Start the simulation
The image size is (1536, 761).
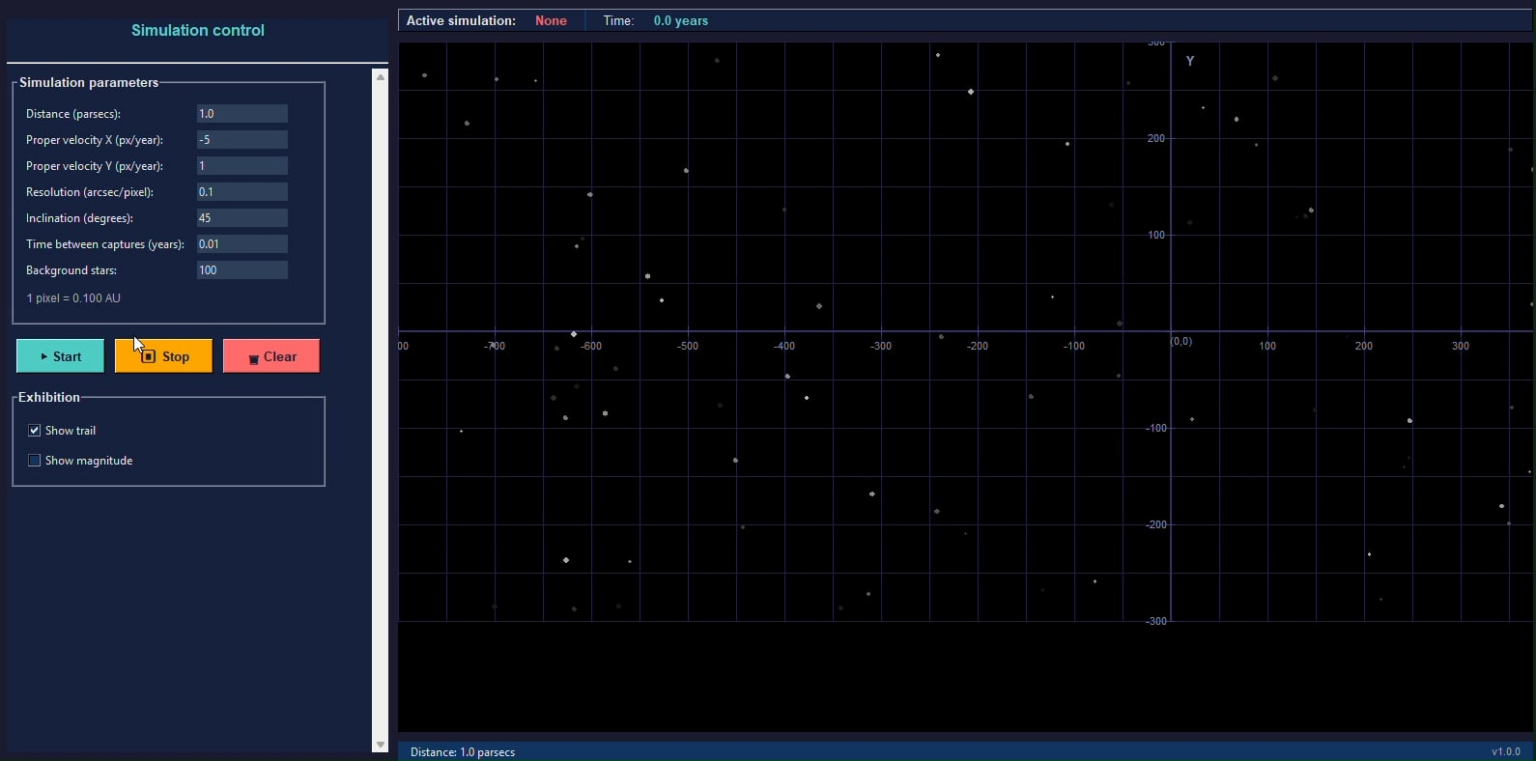59,355
